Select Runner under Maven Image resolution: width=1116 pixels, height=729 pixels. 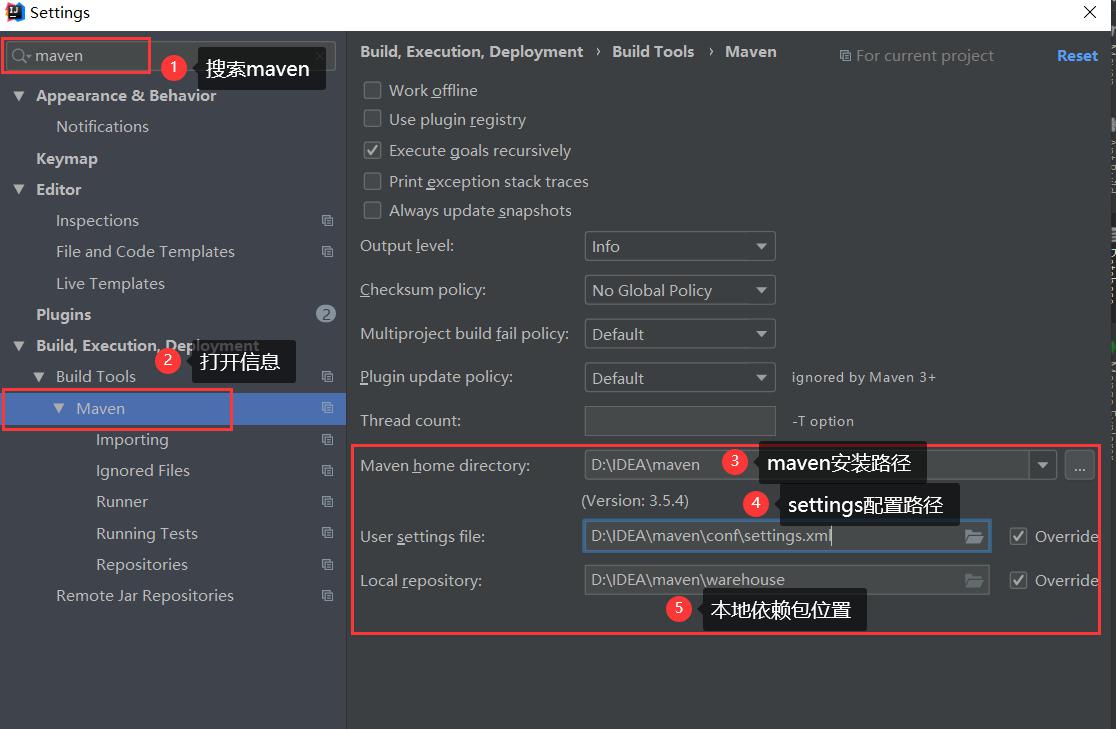coord(122,502)
